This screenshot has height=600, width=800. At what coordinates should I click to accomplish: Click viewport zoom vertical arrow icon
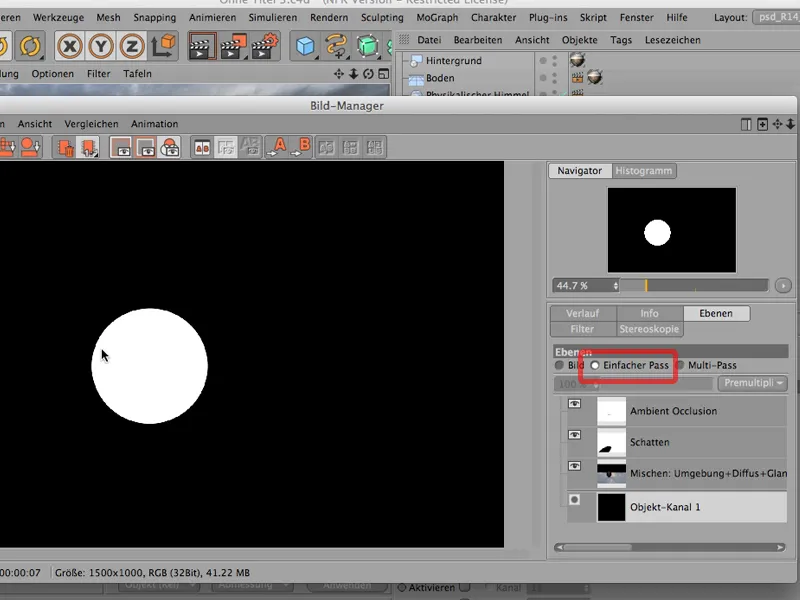tap(354, 74)
